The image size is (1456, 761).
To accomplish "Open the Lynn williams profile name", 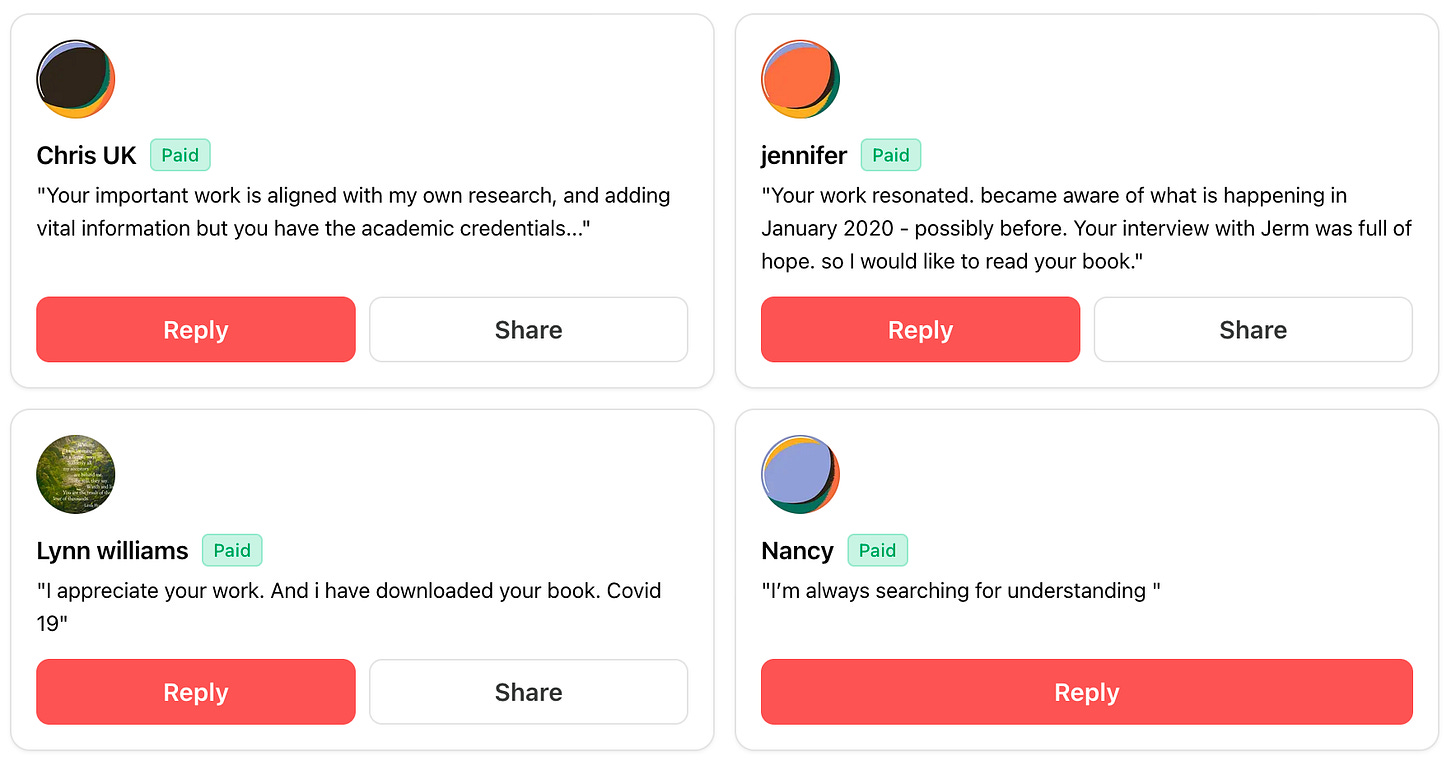I will [112, 551].
